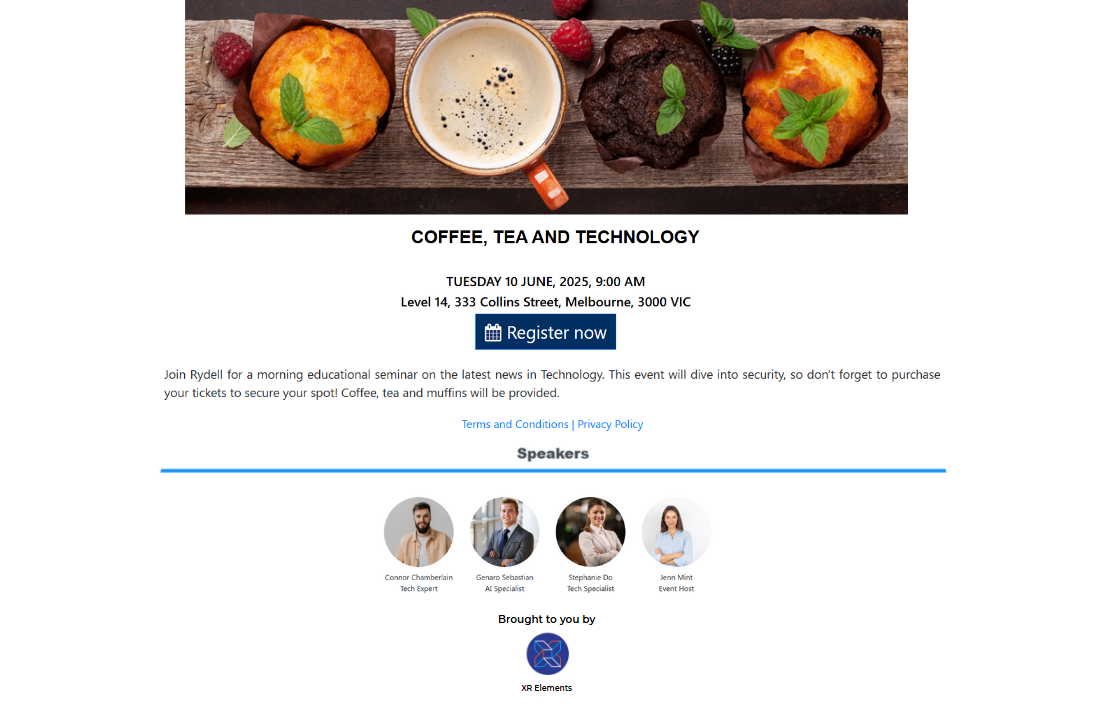Click the Coffee, Tea and Technology heading
Image resolution: width=1115 pixels, height=725 pixels.
pos(555,237)
